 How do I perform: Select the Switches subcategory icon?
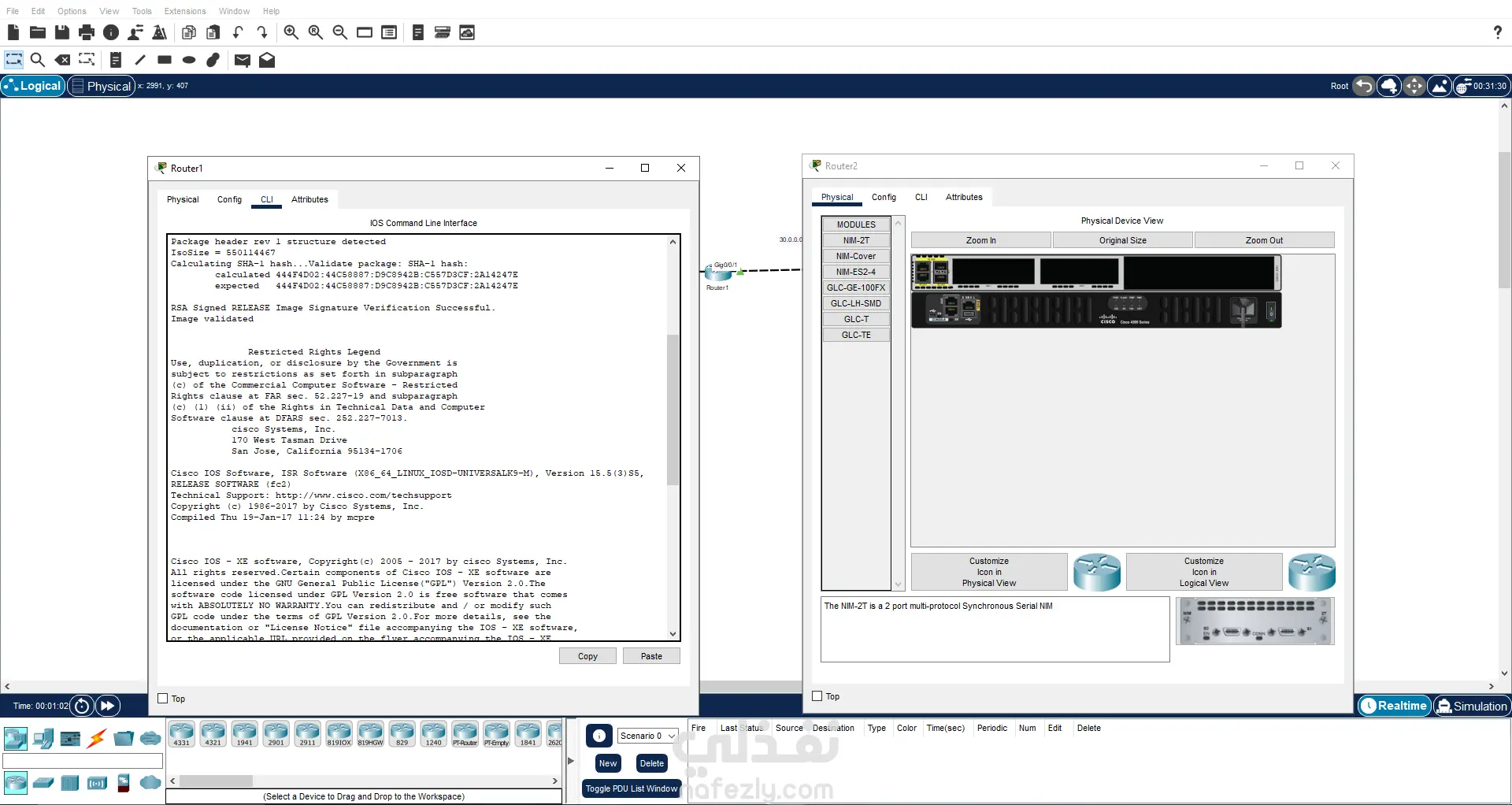[43, 783]
